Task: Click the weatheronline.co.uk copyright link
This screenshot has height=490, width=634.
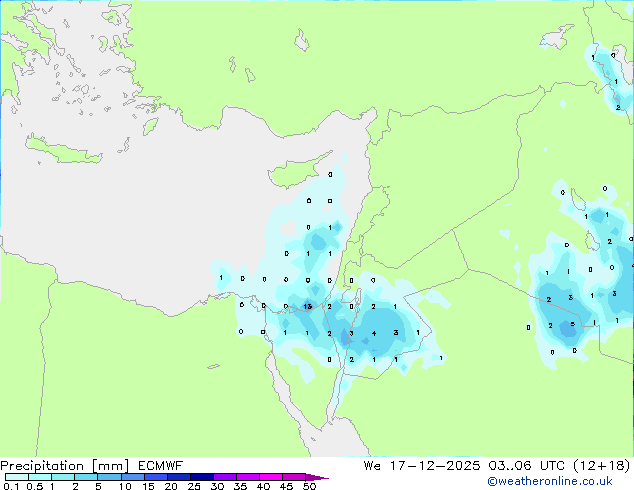Action: click(550, 481)
